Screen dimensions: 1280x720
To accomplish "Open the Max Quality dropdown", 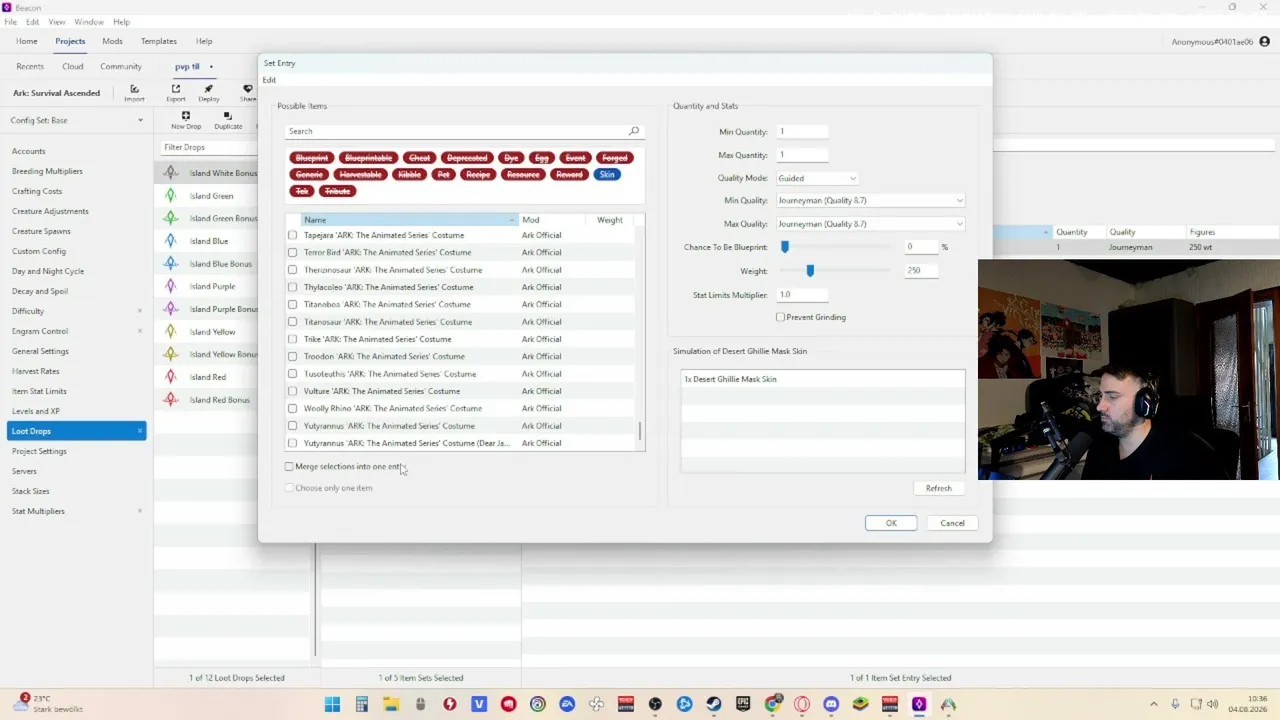I will tap(870, 224).
